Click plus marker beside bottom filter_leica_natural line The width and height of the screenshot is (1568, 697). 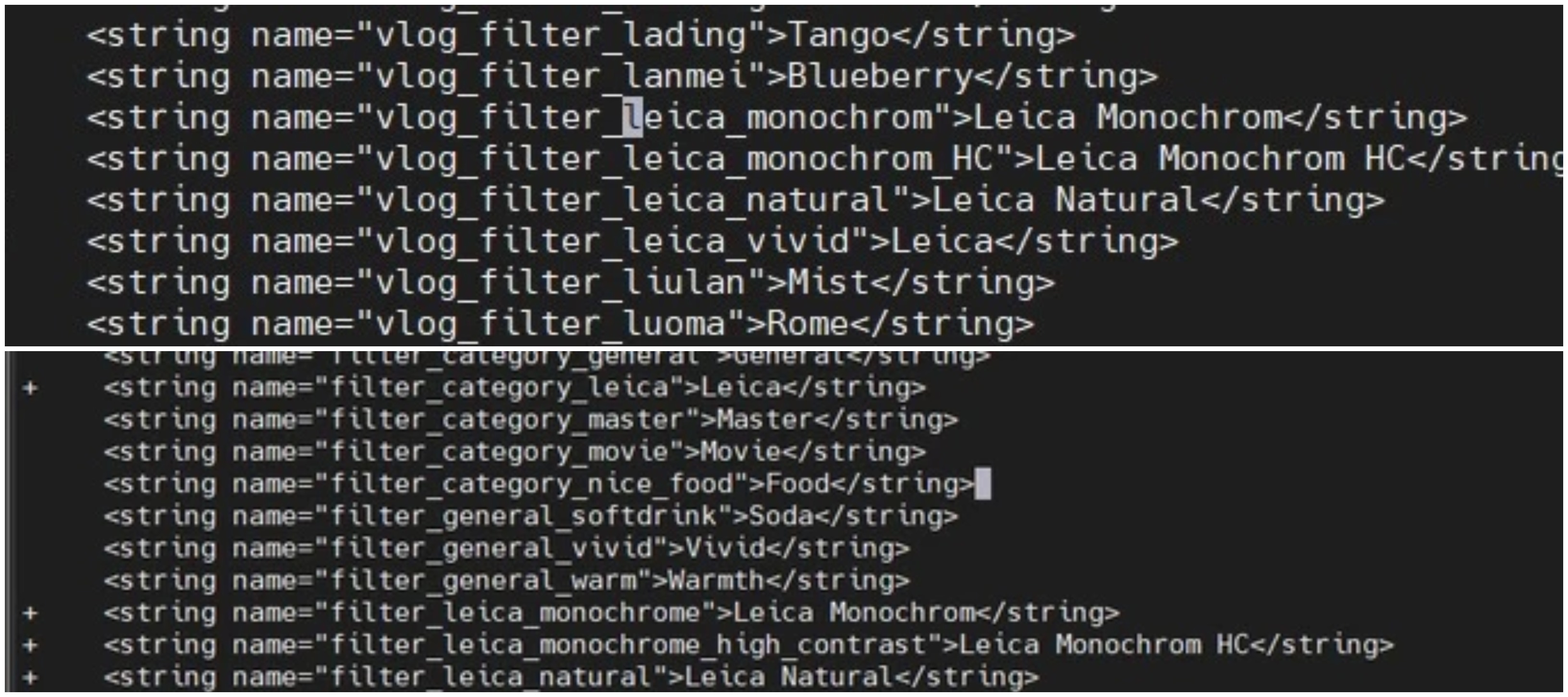pos(30,677)
